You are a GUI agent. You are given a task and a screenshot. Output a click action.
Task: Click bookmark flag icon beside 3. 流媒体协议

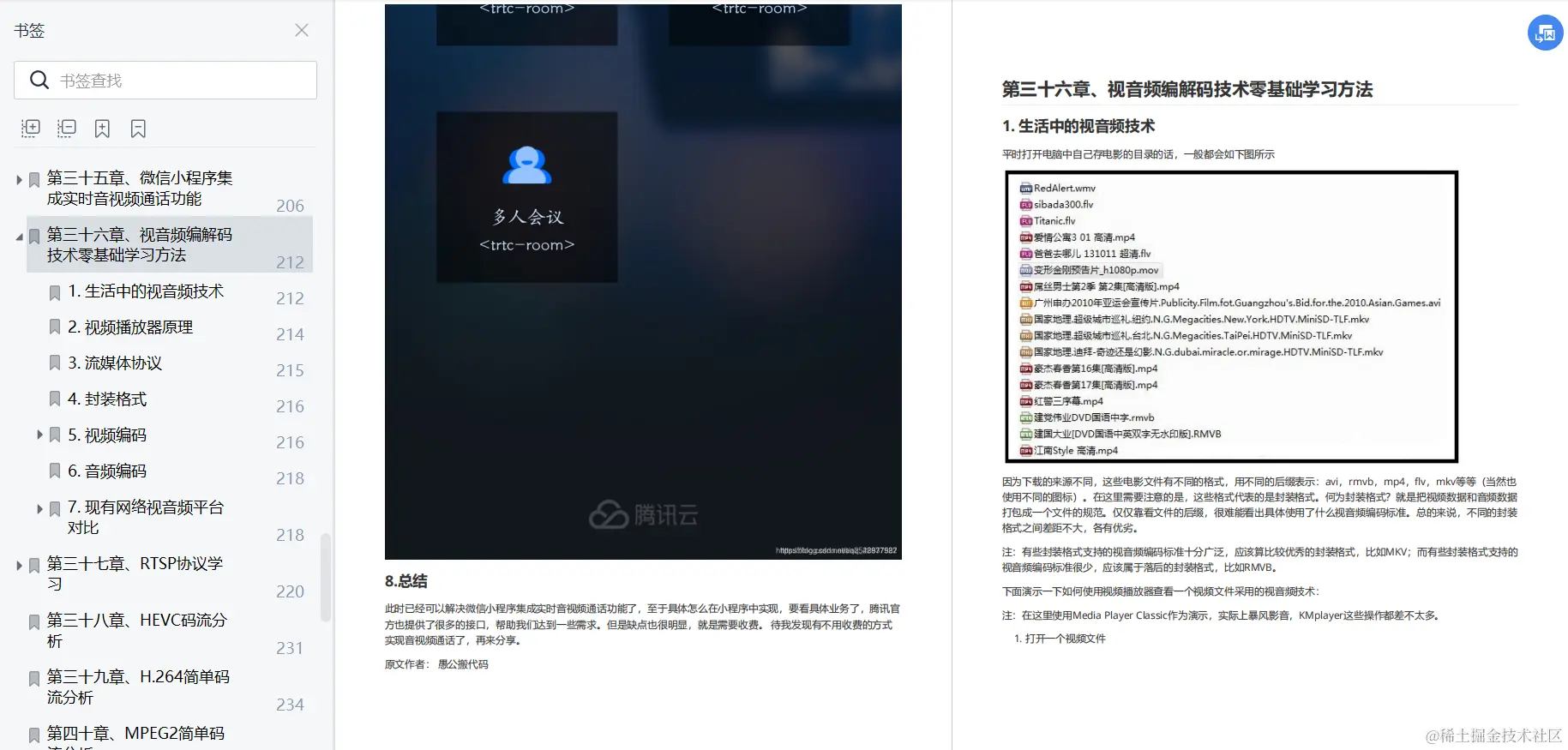point(55,363)
